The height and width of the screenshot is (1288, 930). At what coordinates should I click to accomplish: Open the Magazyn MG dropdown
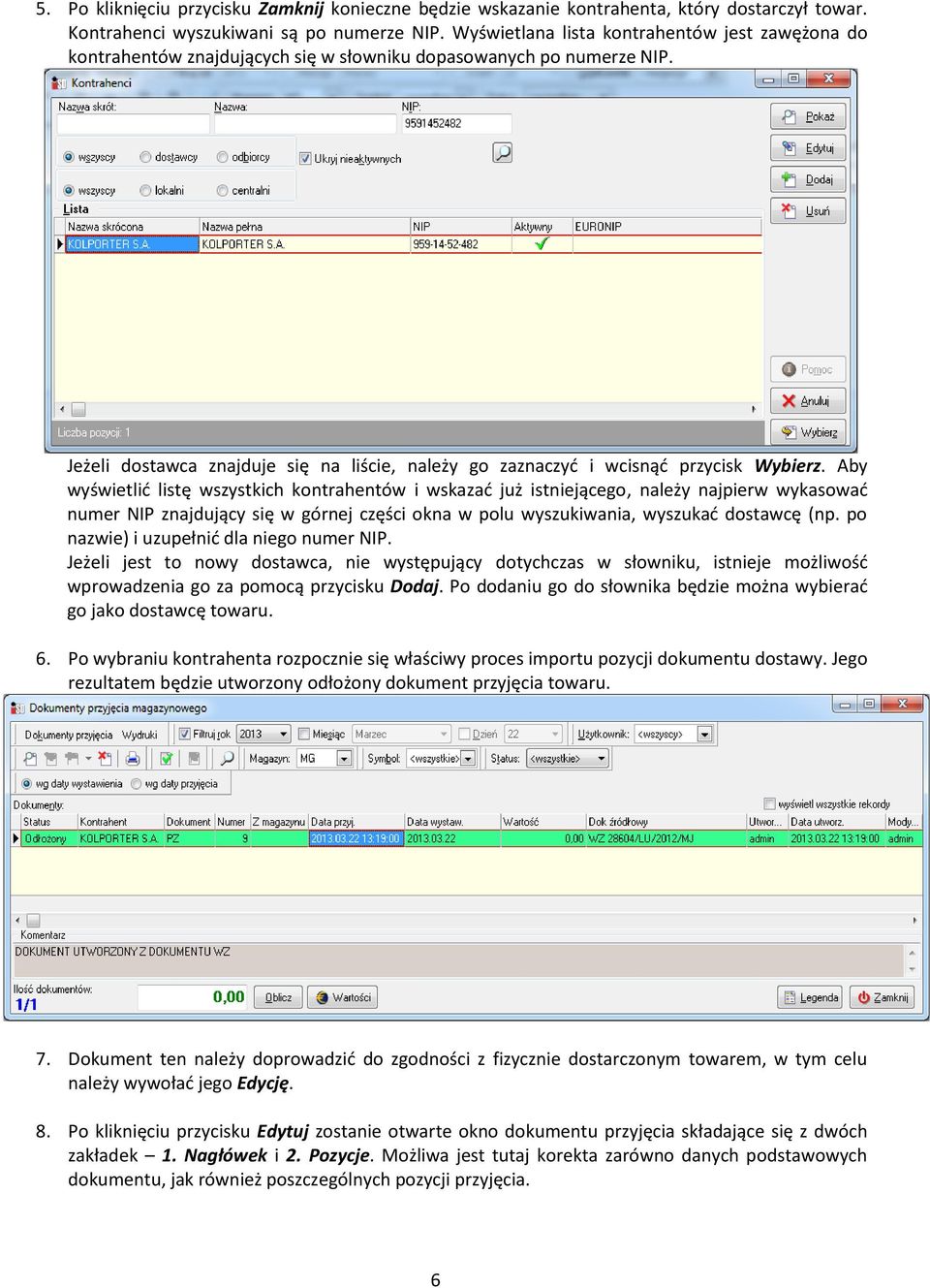[344, 759]
